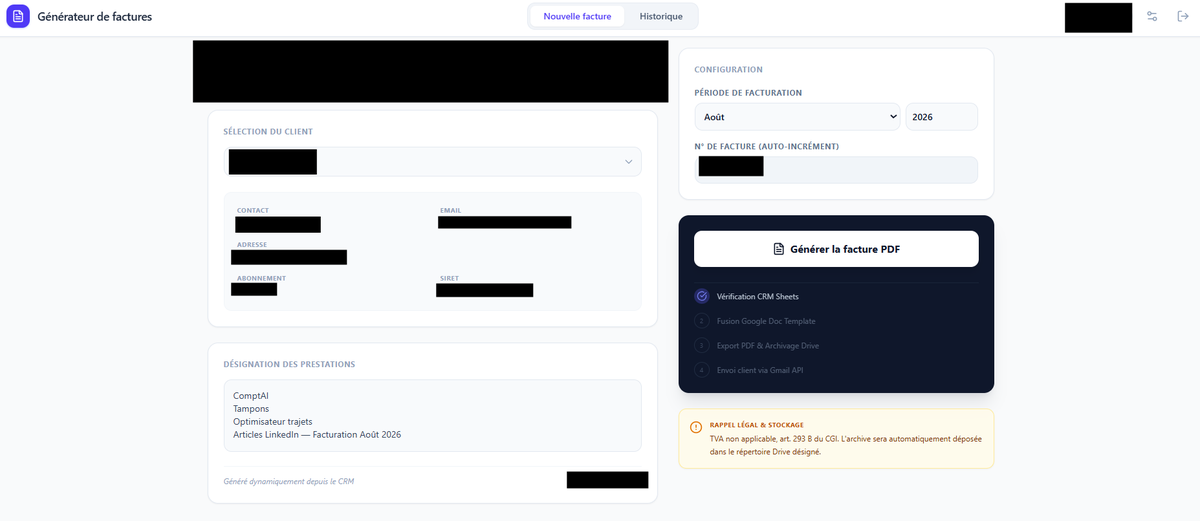Open the Août month dropdown
The width and height of the screenshot is (1200, 521).
797,117
